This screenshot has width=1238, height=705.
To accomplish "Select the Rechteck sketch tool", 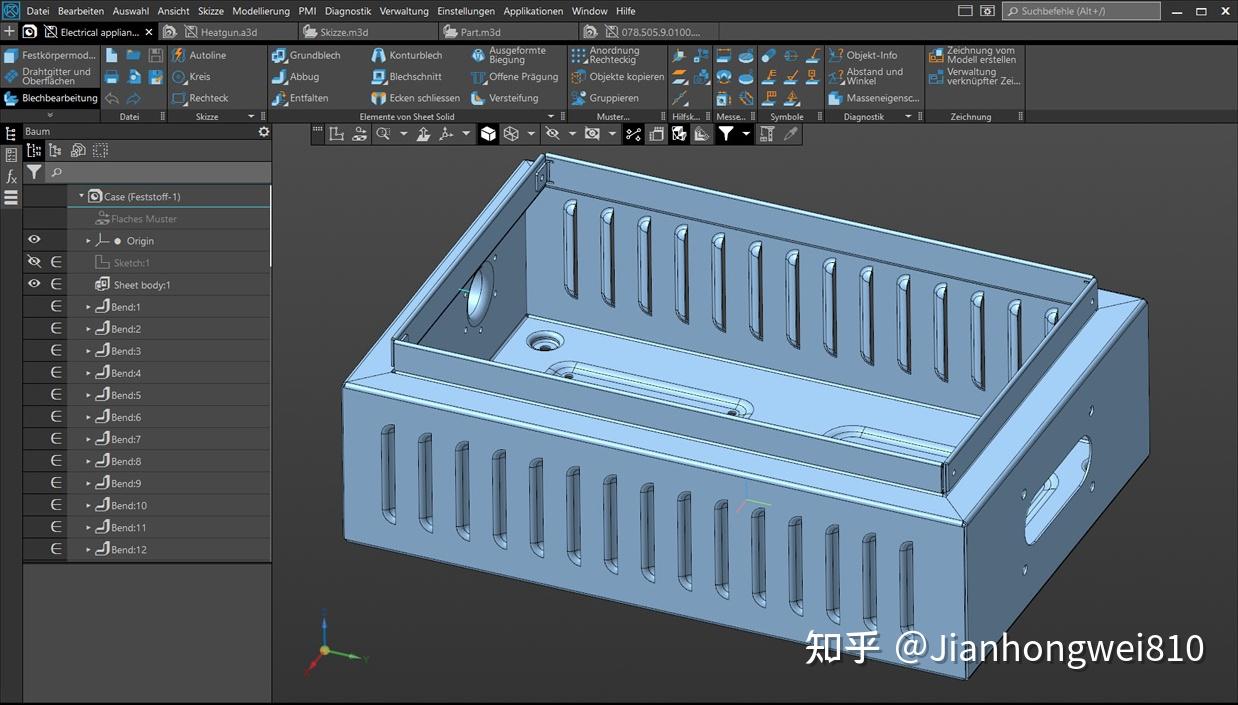I will click(209, 97).
